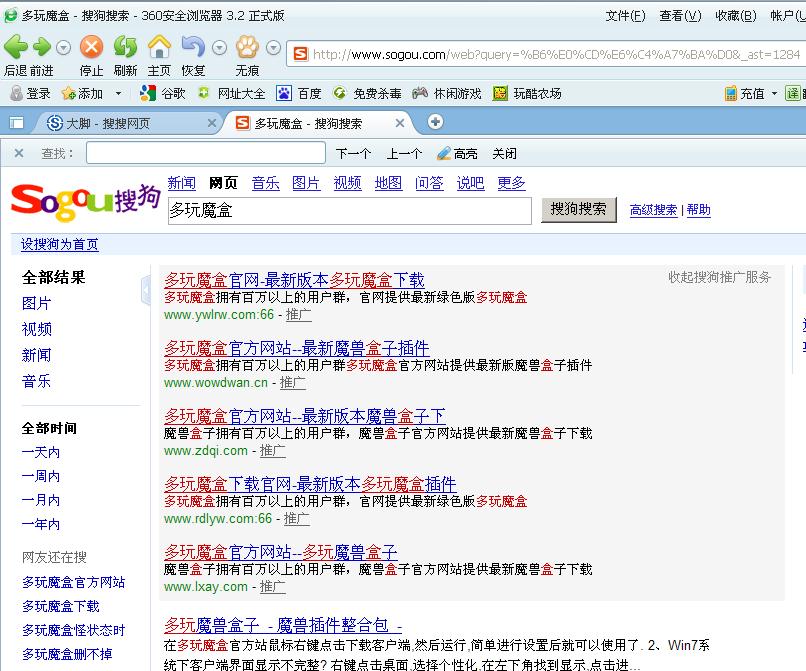Click related search 多玩魔盒官方网站

(74, 582)
